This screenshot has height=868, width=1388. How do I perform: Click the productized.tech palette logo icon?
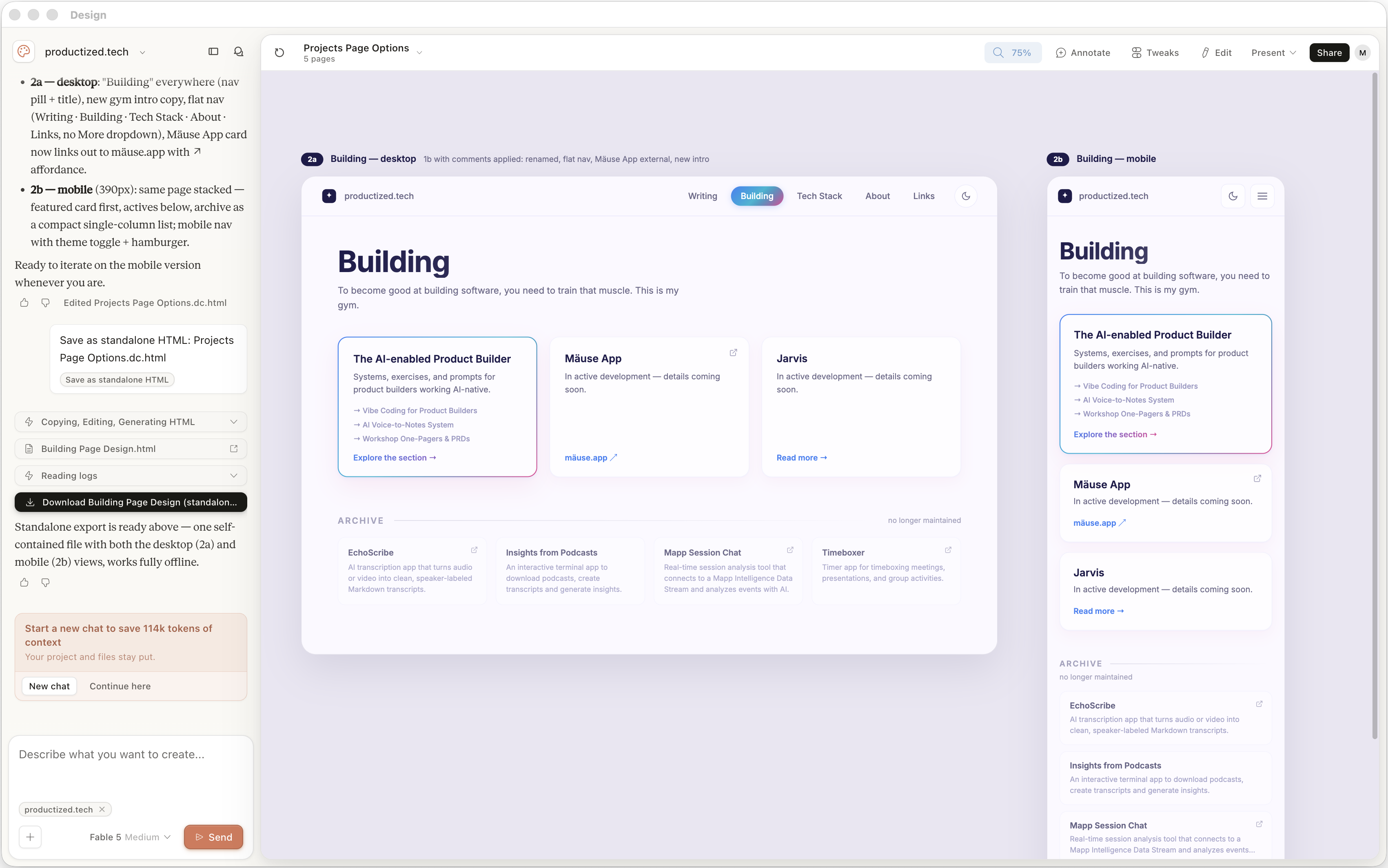tap(24, 52)
